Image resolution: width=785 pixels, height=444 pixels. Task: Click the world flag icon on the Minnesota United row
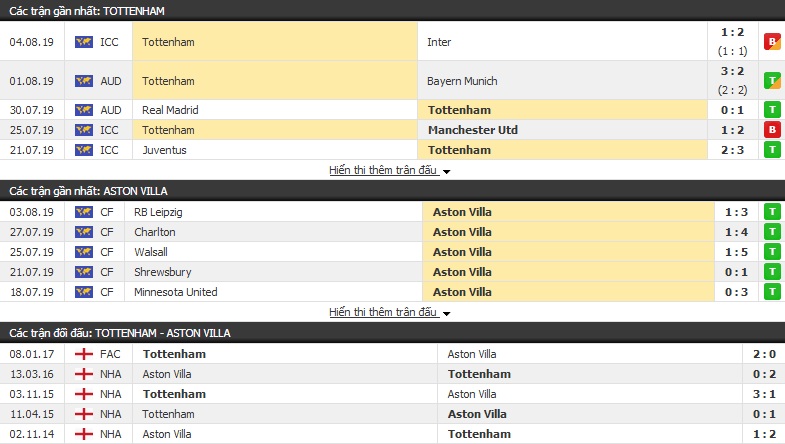pos(84,292)
